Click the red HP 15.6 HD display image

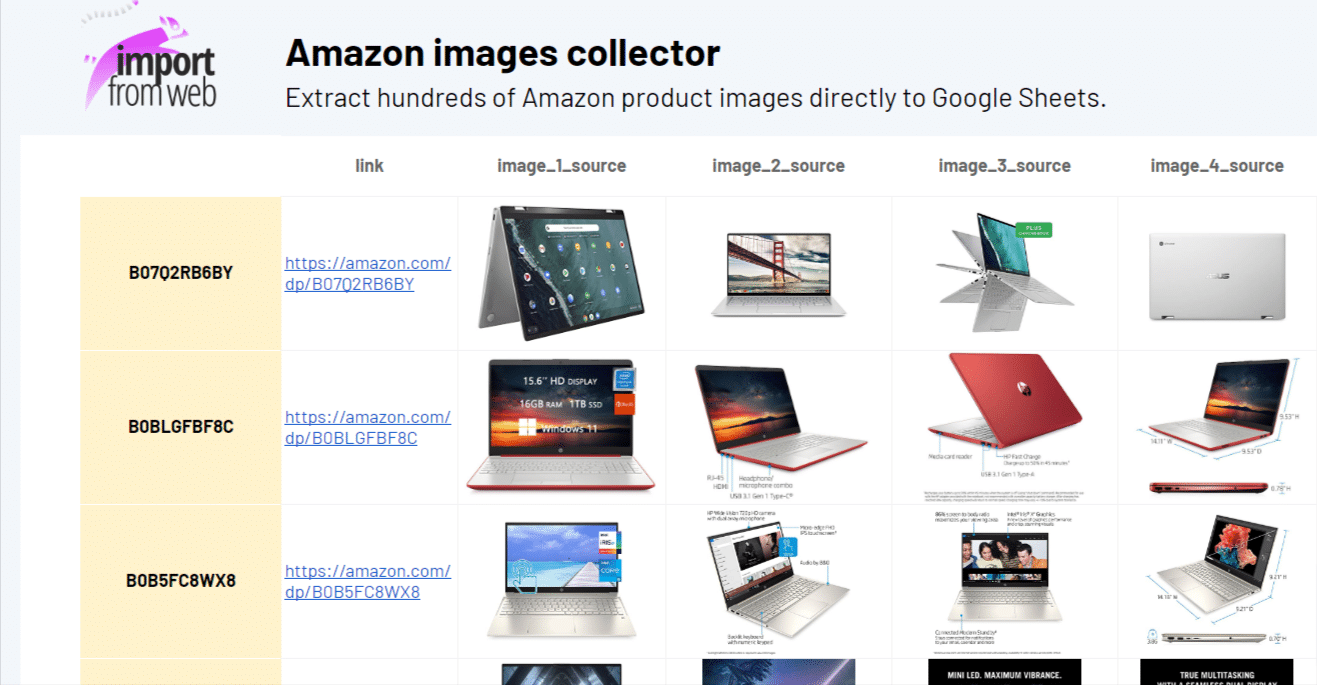tap(561, 426)
